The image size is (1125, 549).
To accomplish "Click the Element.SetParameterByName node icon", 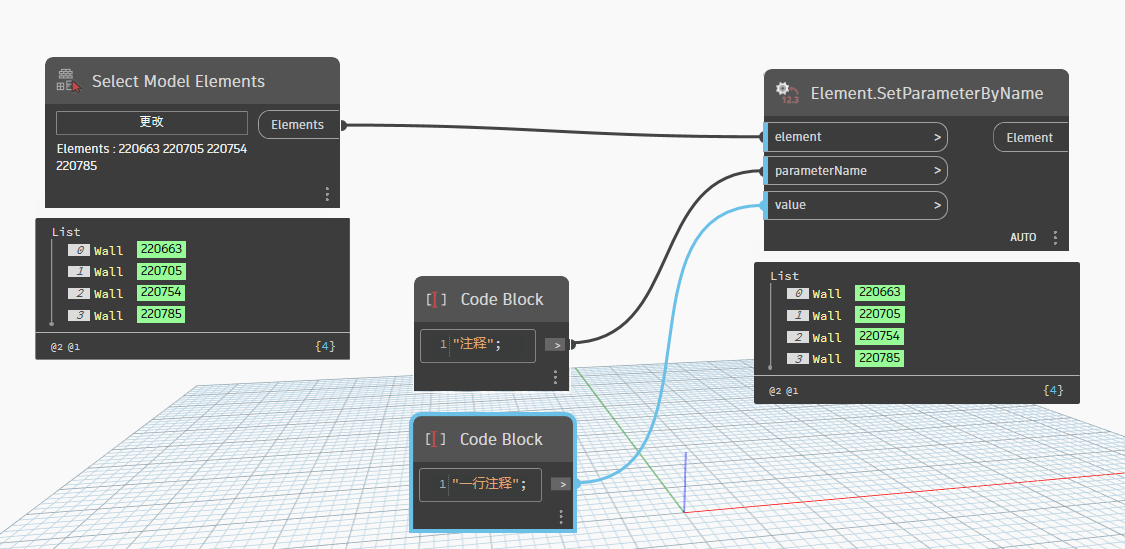I will pos(787,93).
